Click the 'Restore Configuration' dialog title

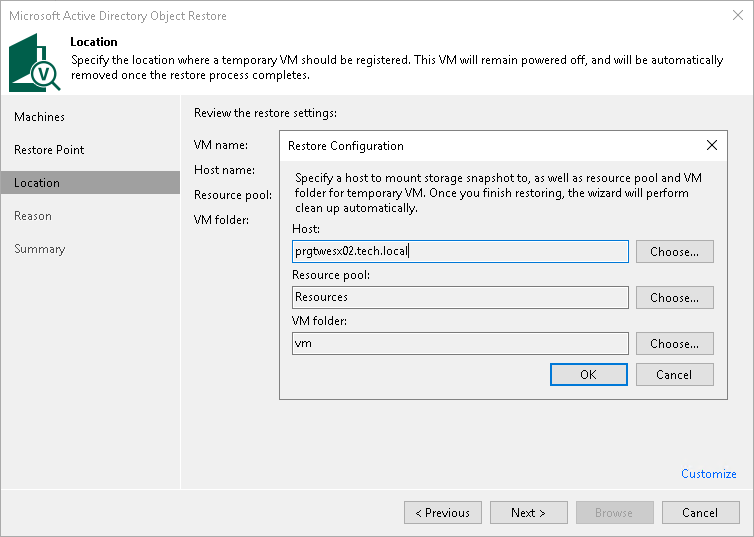pyautogui.click(x=346, y=146)
